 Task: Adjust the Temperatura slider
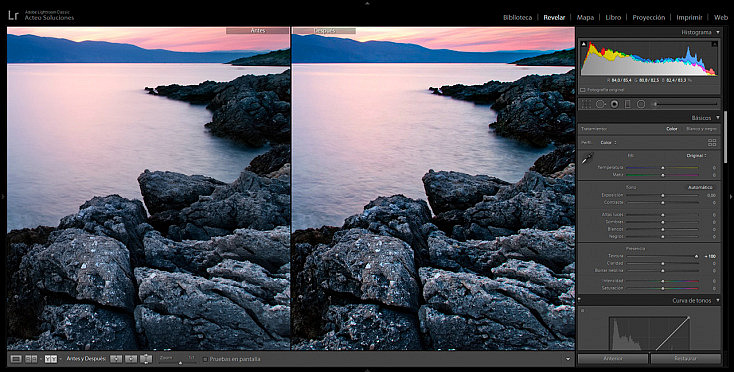[x=662, y=168]
